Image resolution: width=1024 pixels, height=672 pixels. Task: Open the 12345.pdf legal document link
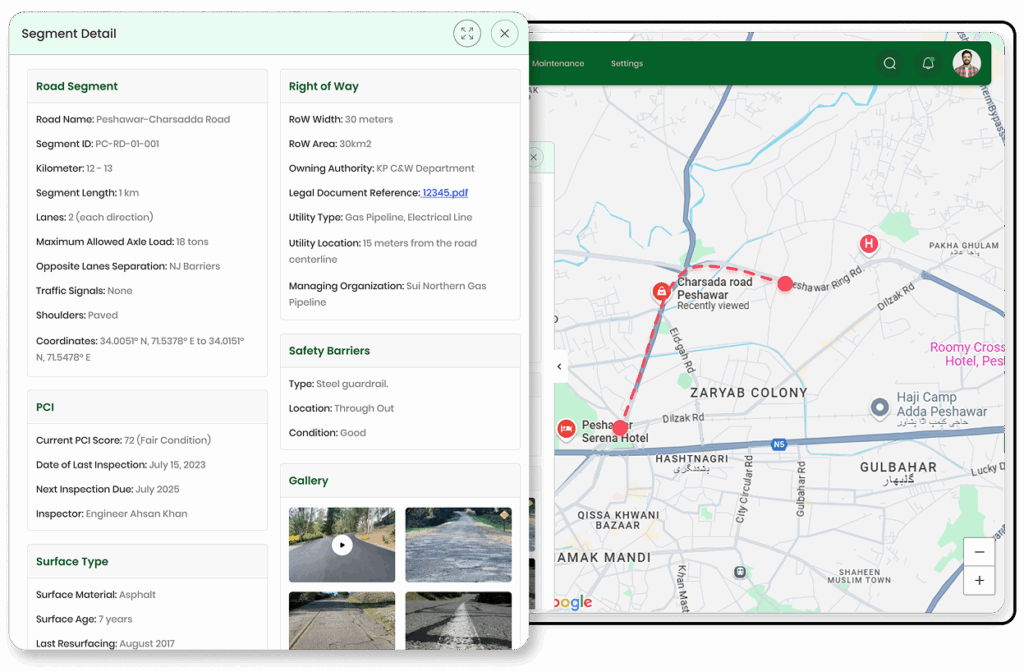445,193
